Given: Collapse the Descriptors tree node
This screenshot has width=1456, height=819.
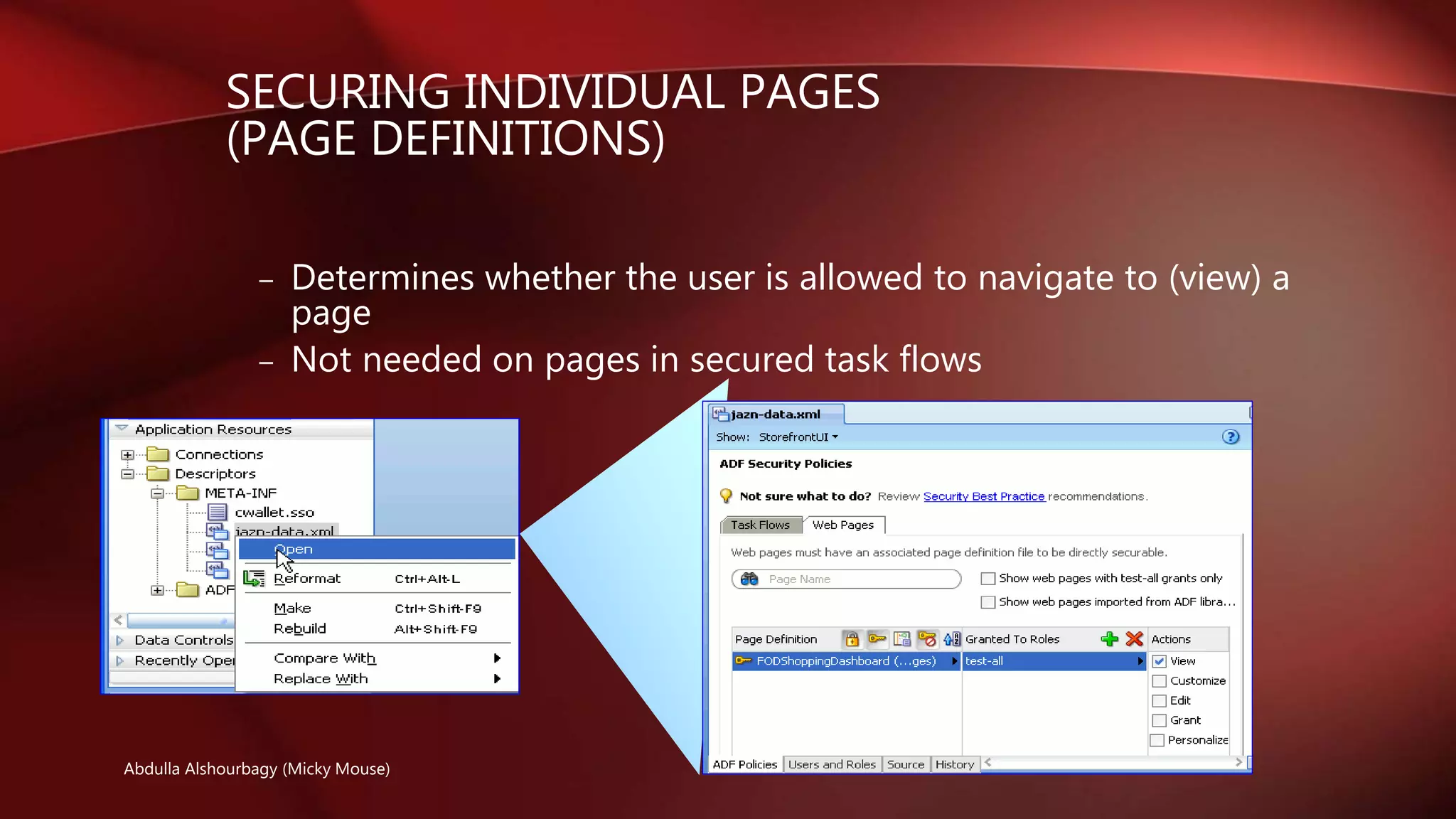Looking at the screenshot, I should 127,473.
